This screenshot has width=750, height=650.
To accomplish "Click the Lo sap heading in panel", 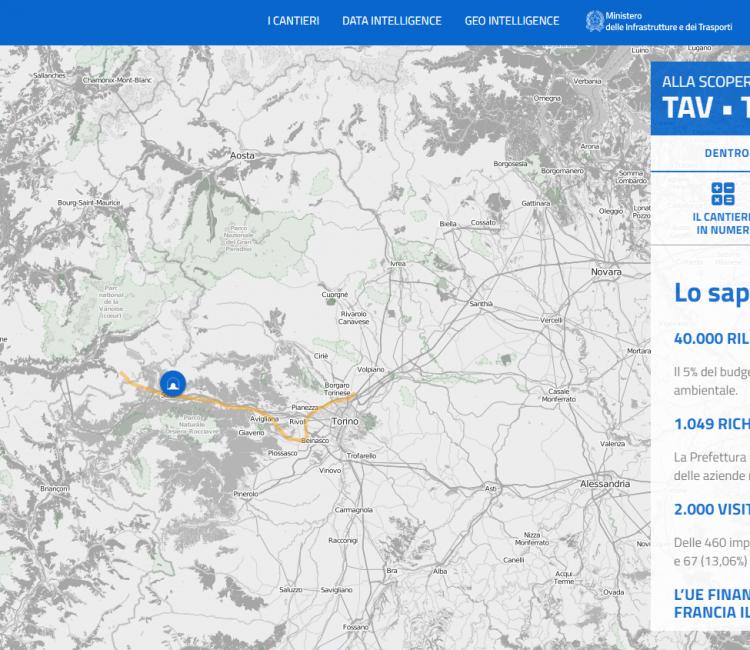I will click(x=712, y=293).
